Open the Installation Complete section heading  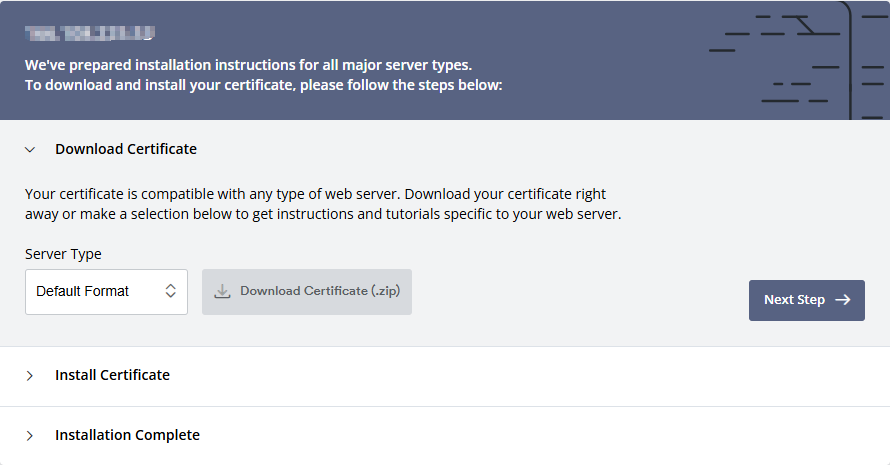pyautogui.click(x=127, y=435)
